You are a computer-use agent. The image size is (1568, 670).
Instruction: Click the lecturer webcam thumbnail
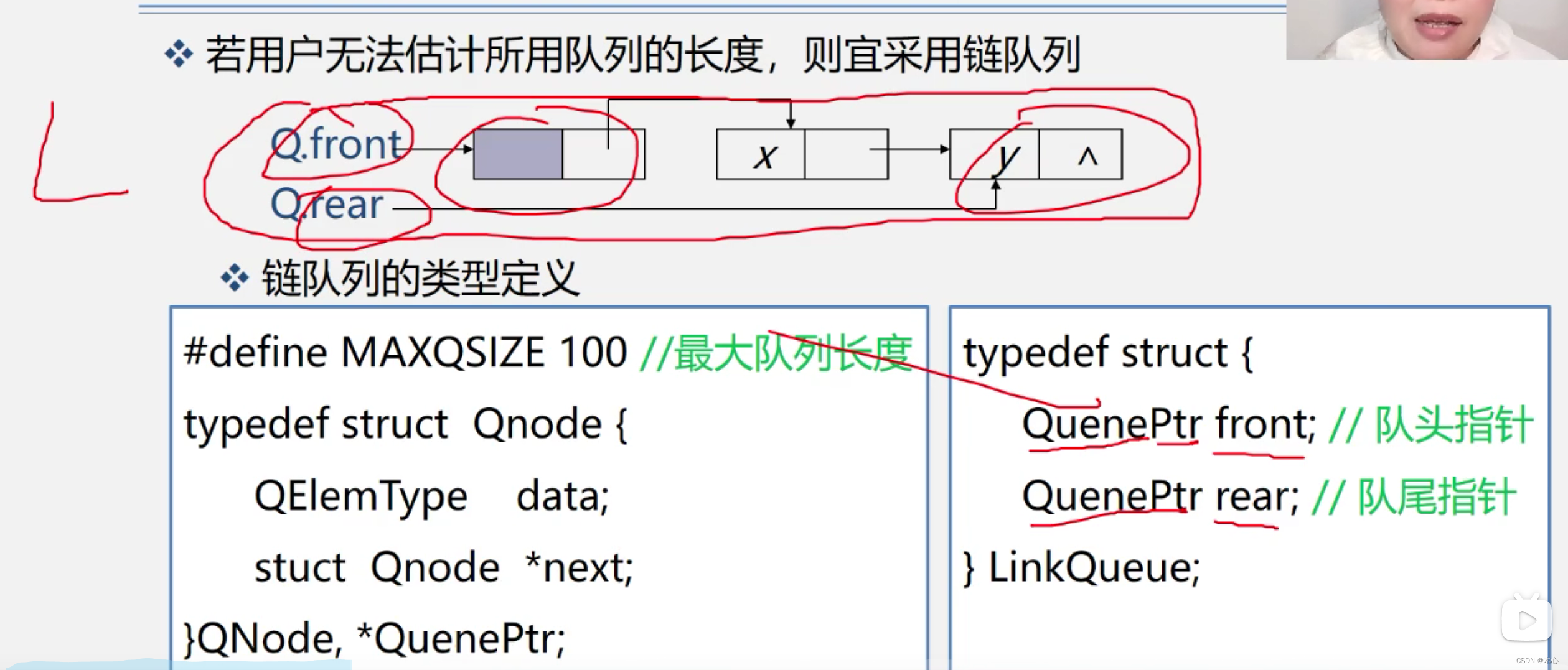point(1427,30)
